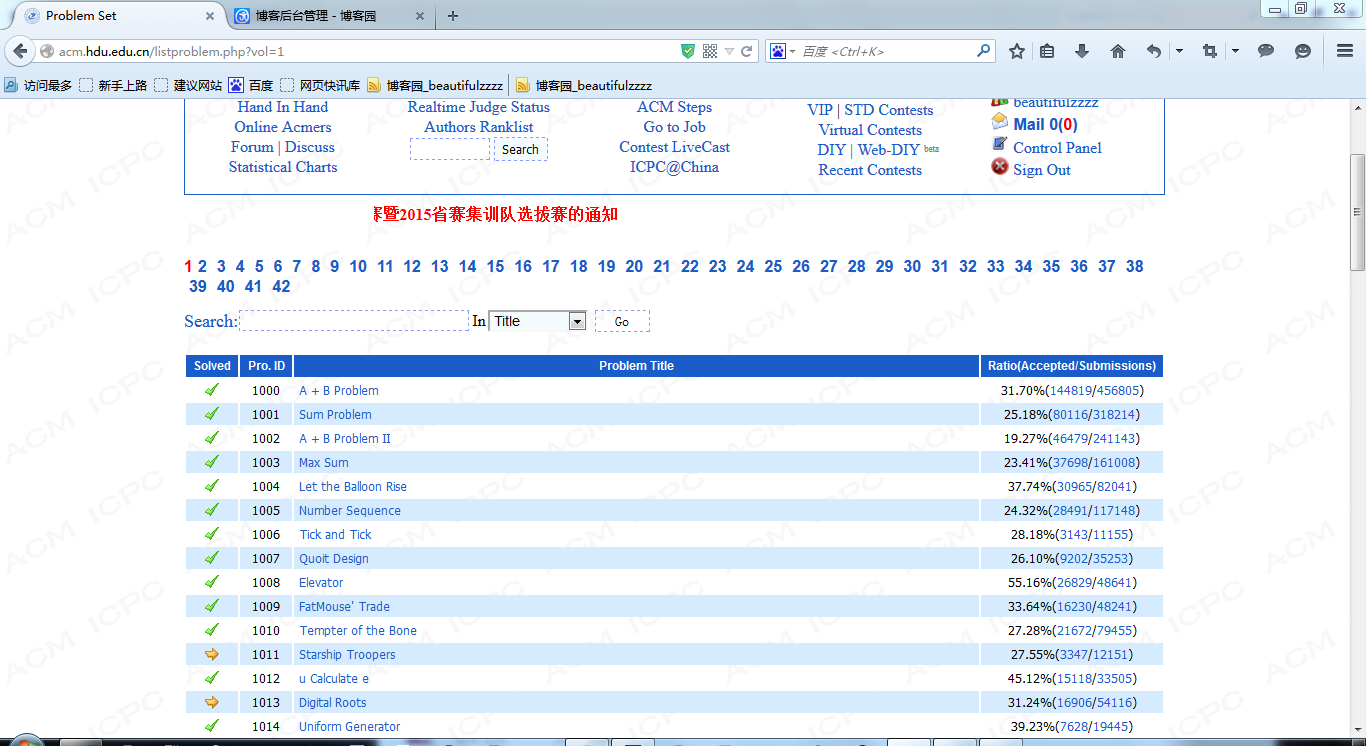Screen dimensions: 1366x746
Task: Click the red 2015 selection contest notice
Action: point(495,214)
